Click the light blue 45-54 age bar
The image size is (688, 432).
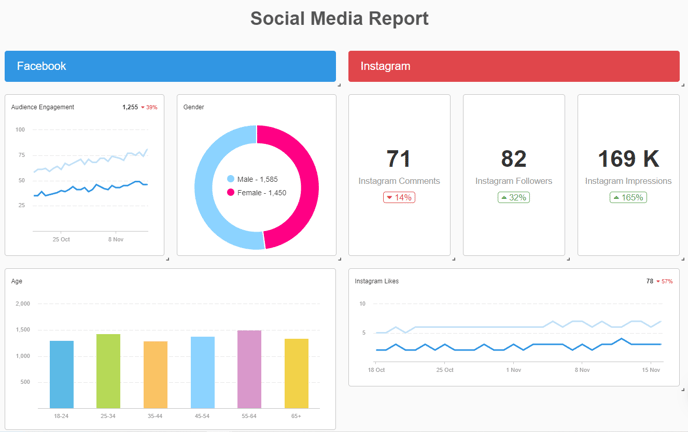click(203, 372)
